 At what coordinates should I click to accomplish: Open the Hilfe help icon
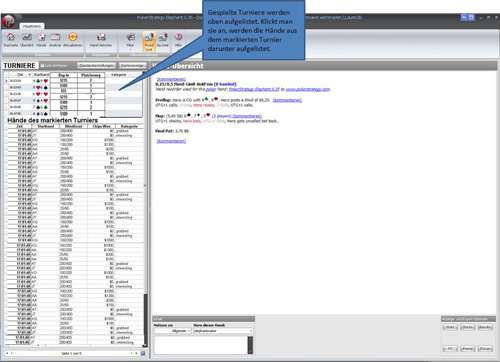click(178, 40)
